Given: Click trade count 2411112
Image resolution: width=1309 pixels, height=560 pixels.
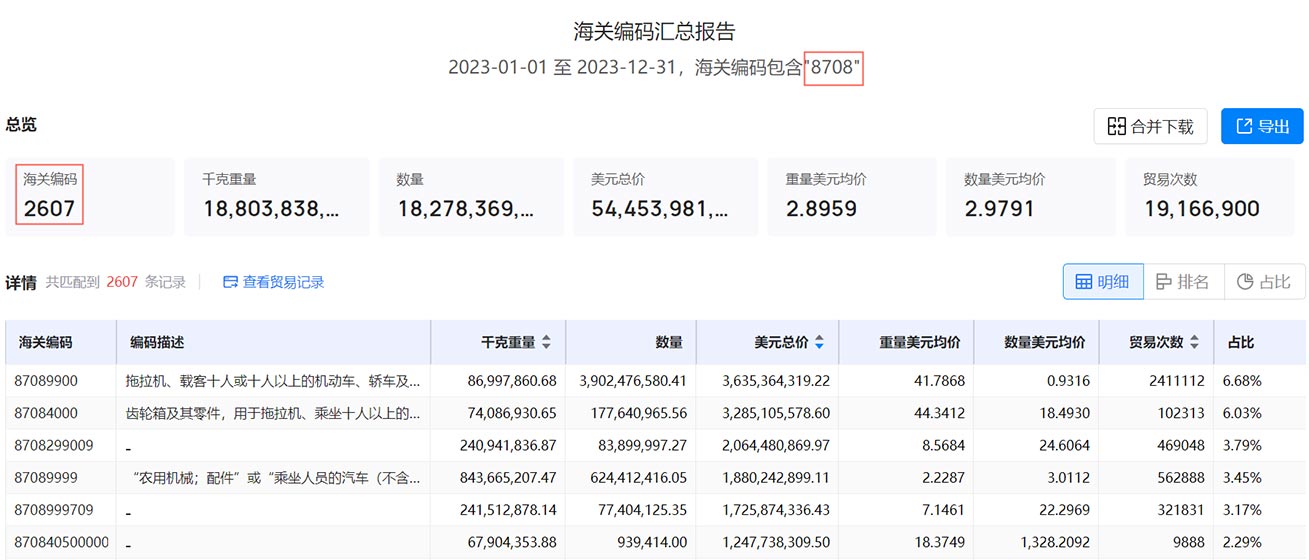Looking at the screenshot, I should click(1176, 381).
